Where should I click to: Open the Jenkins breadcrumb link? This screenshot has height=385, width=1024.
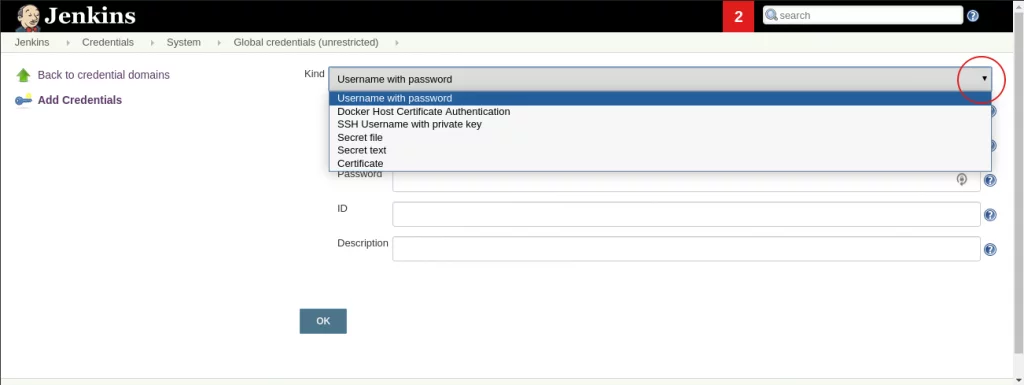pyautogui.click(x=32, y=42)
